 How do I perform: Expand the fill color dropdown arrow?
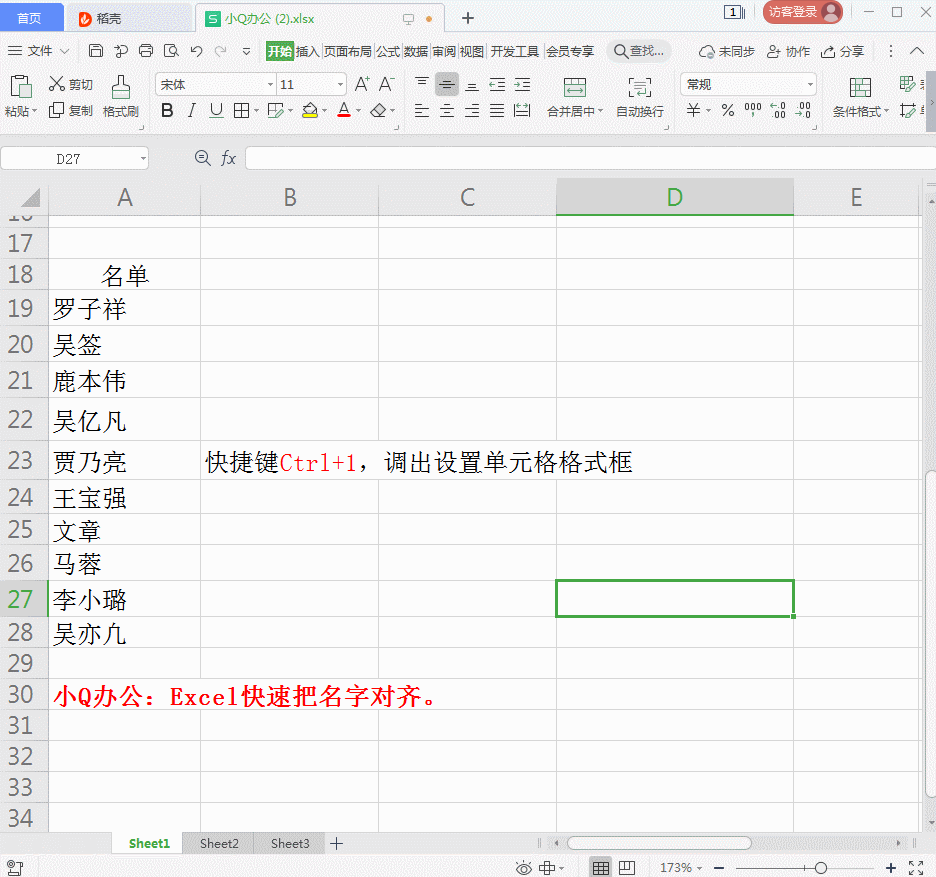[325, 110]
